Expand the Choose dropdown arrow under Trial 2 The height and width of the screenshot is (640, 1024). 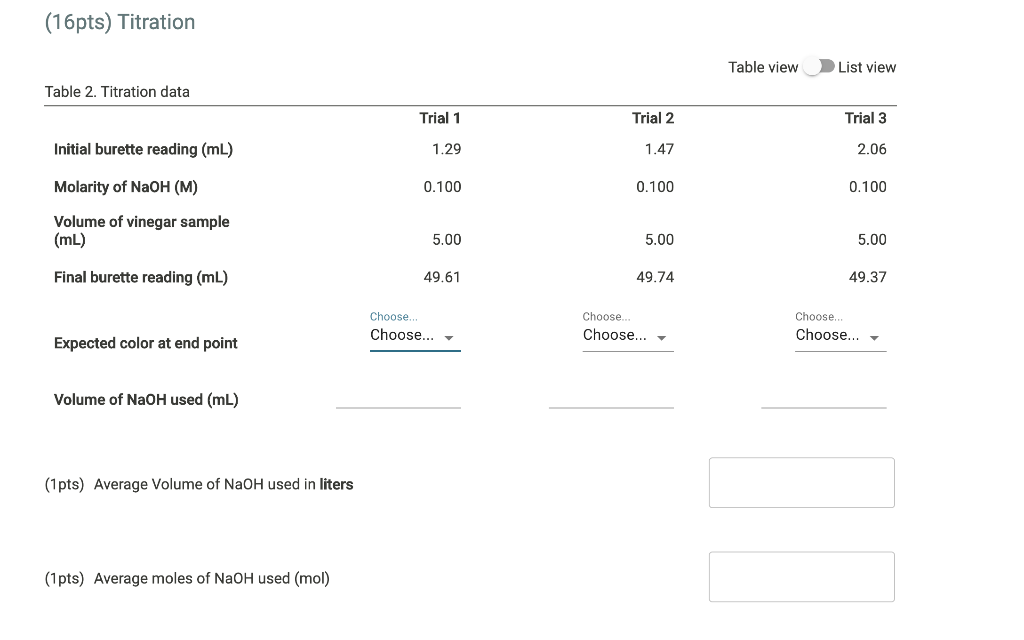[x=662, y=337]
